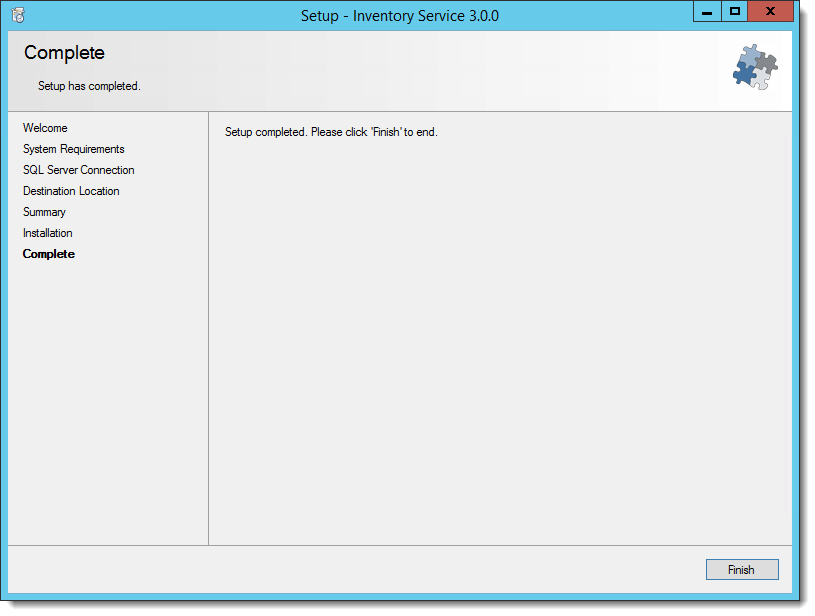Select the Installation step
815x616 pixels.
click(x=48, y=233)
